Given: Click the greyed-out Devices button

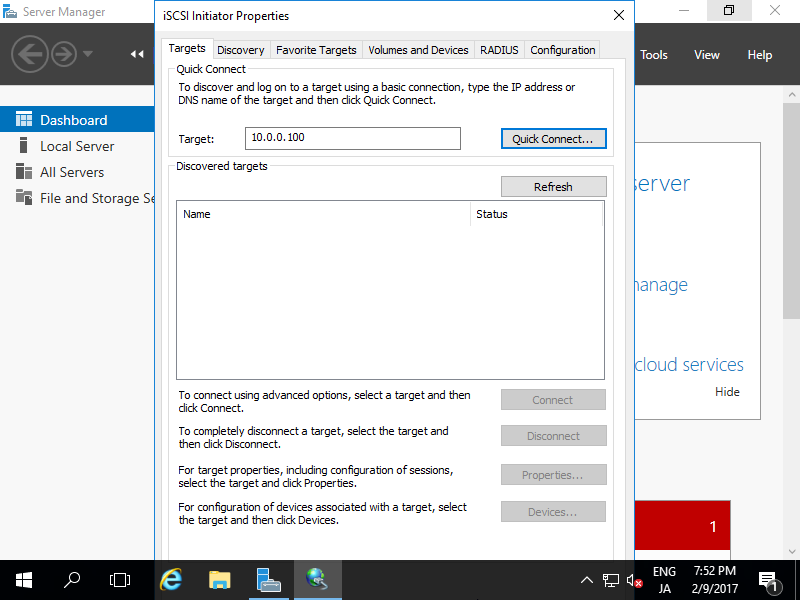Looking at the screenshot, I should click(553, 512).
